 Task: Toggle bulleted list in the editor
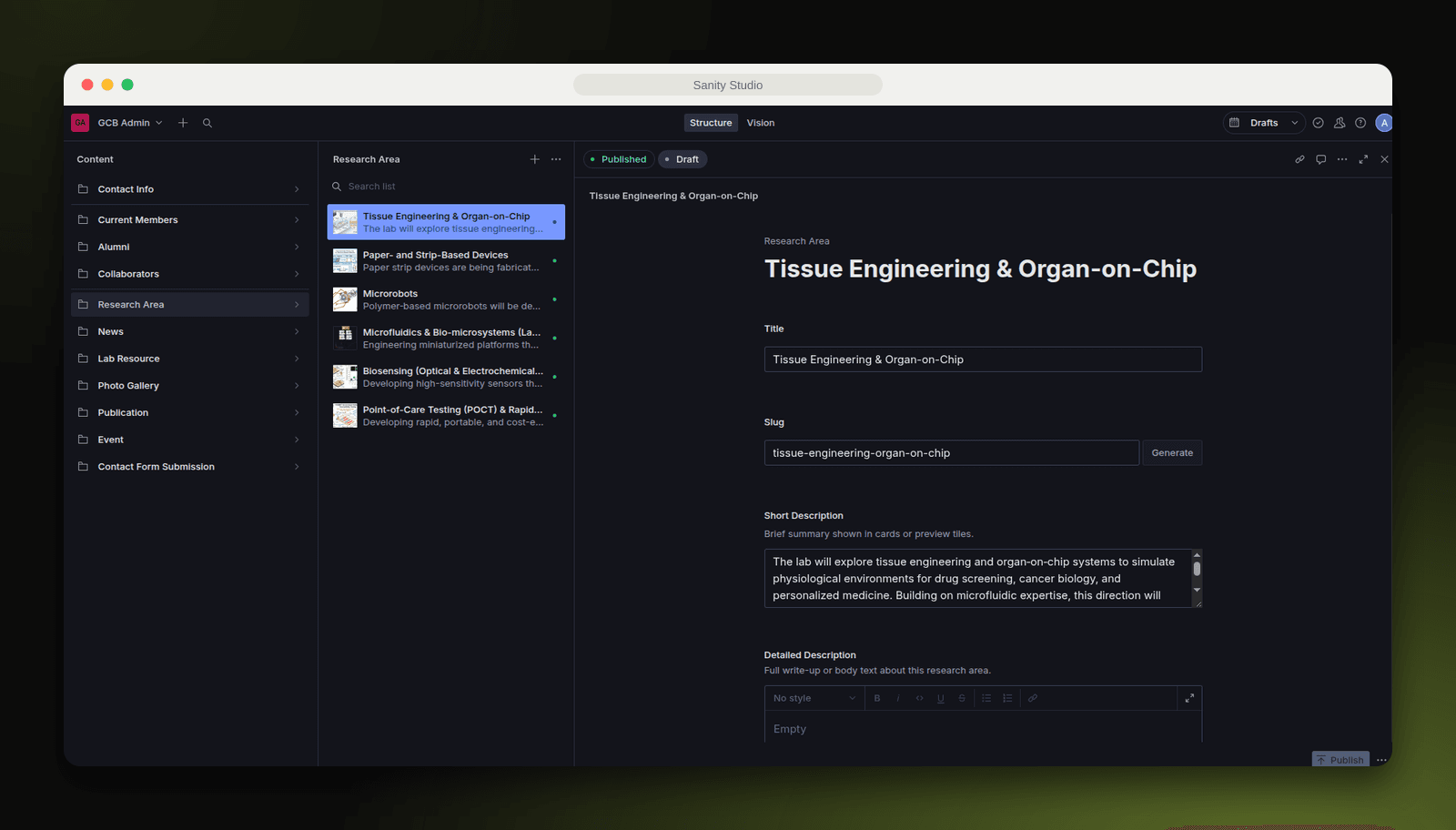click(986, 698)
